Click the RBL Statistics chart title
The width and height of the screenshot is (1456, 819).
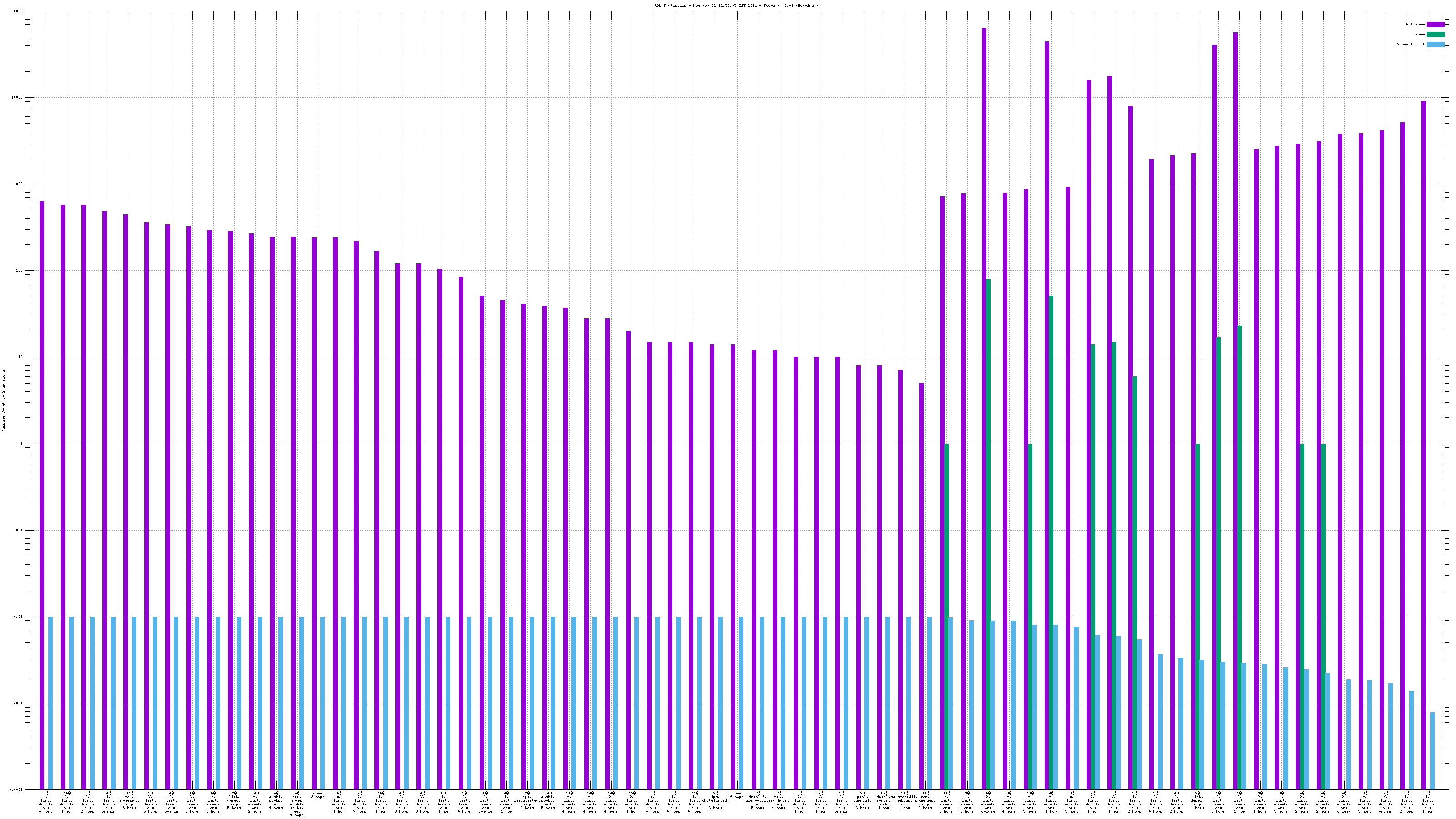tap(736, 5)
